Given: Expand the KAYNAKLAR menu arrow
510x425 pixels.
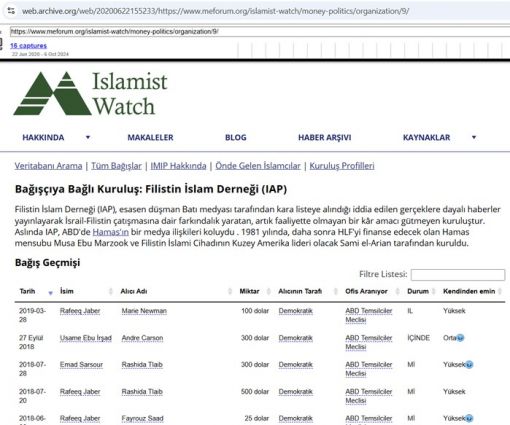Looking at the screenshot, I should pos(474,137).
